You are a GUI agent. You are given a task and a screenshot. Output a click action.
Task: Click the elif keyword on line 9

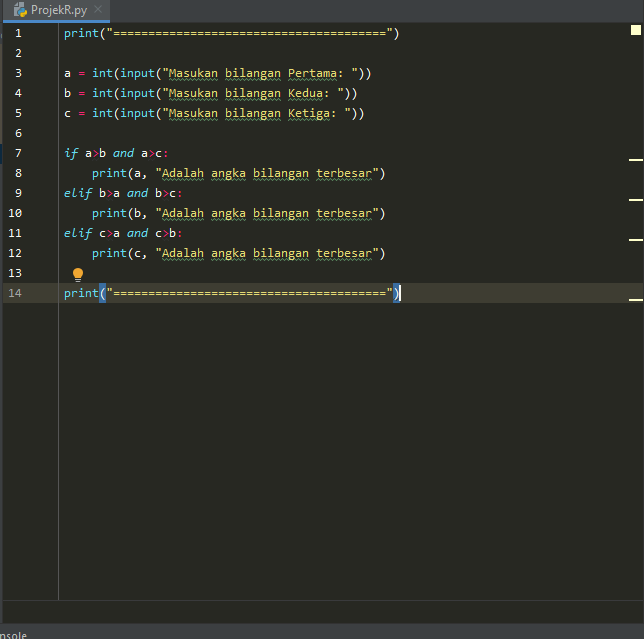click(x=78, y=193)
